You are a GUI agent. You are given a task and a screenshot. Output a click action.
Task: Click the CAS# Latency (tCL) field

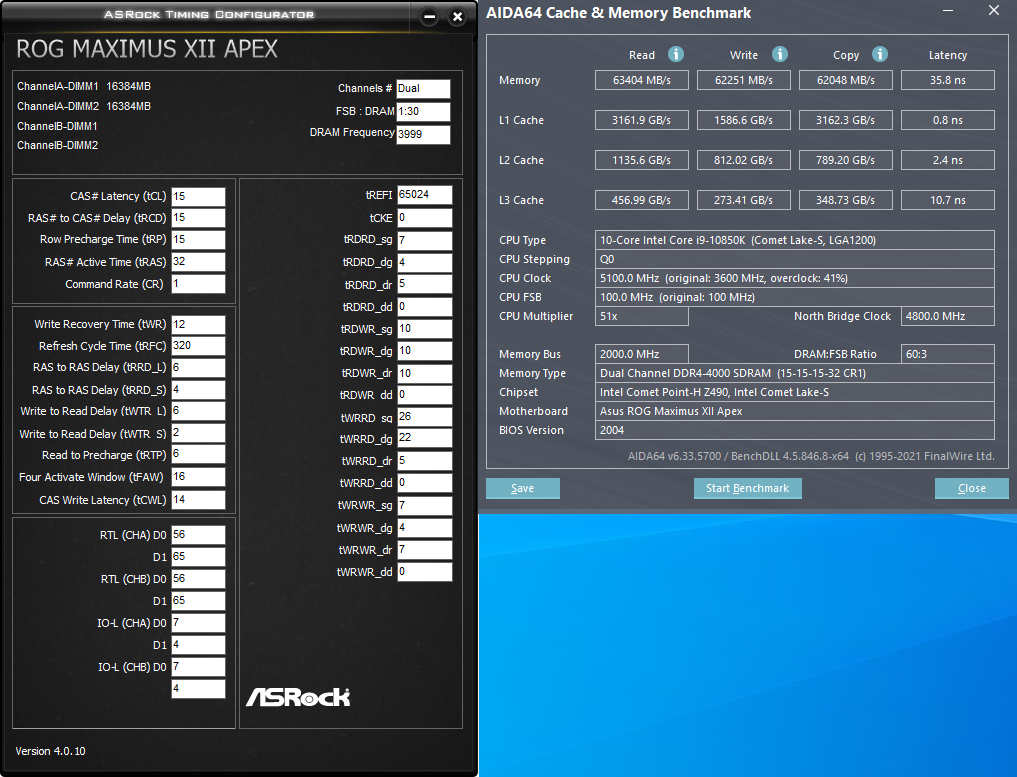198,197
